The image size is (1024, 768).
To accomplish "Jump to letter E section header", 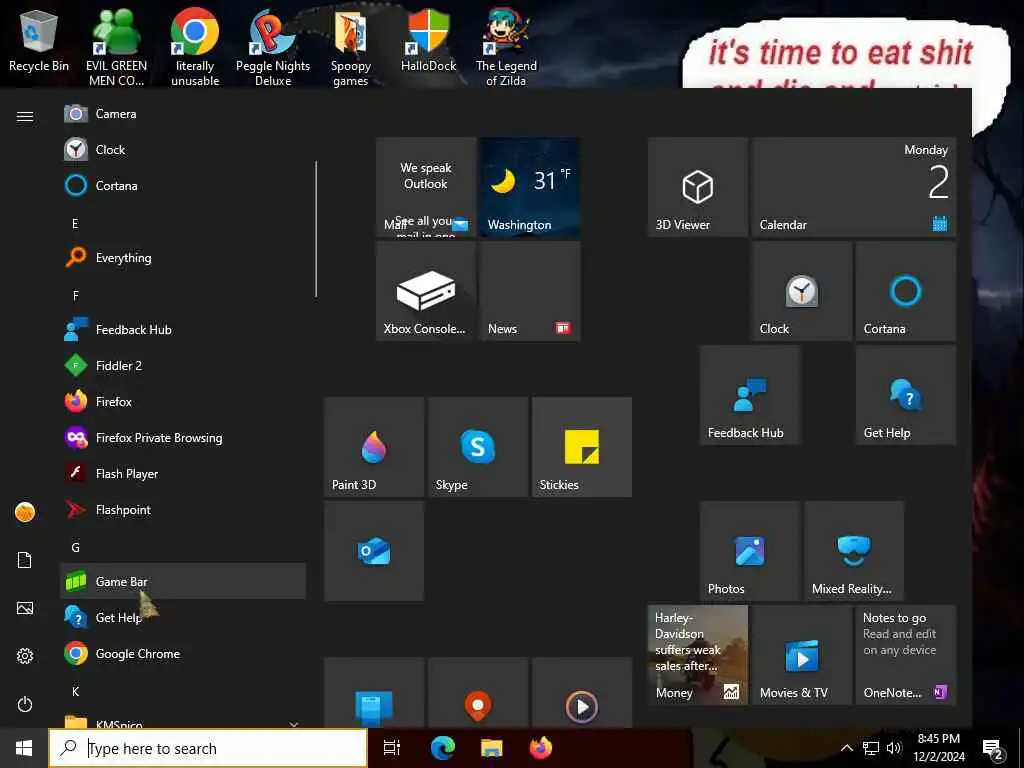I will [x=75, y=224].
